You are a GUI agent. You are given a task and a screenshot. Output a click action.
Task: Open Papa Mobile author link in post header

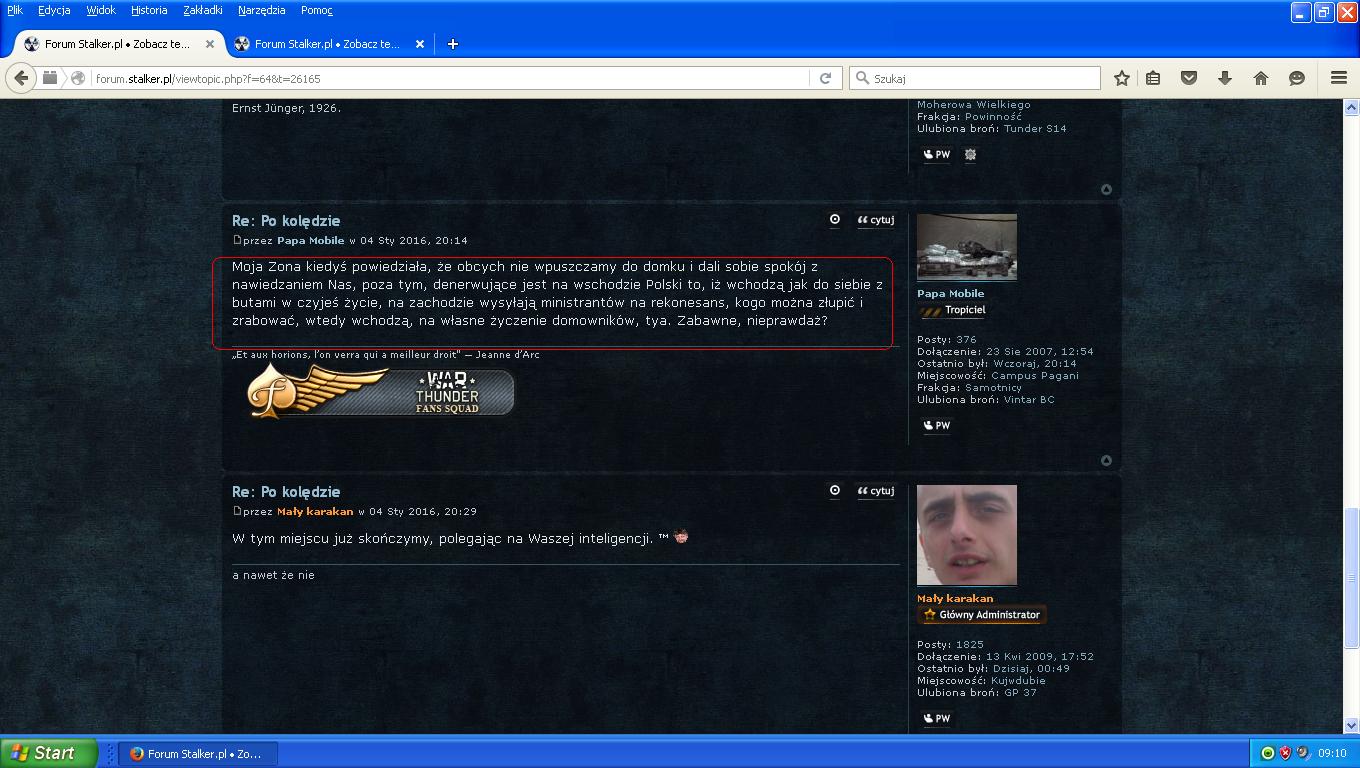coord(311,240)
